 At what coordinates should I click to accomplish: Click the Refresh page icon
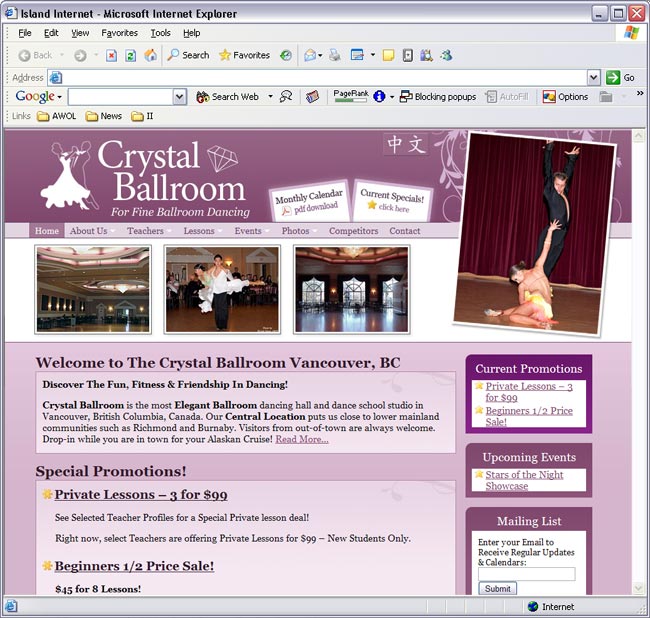pos(131,55)
